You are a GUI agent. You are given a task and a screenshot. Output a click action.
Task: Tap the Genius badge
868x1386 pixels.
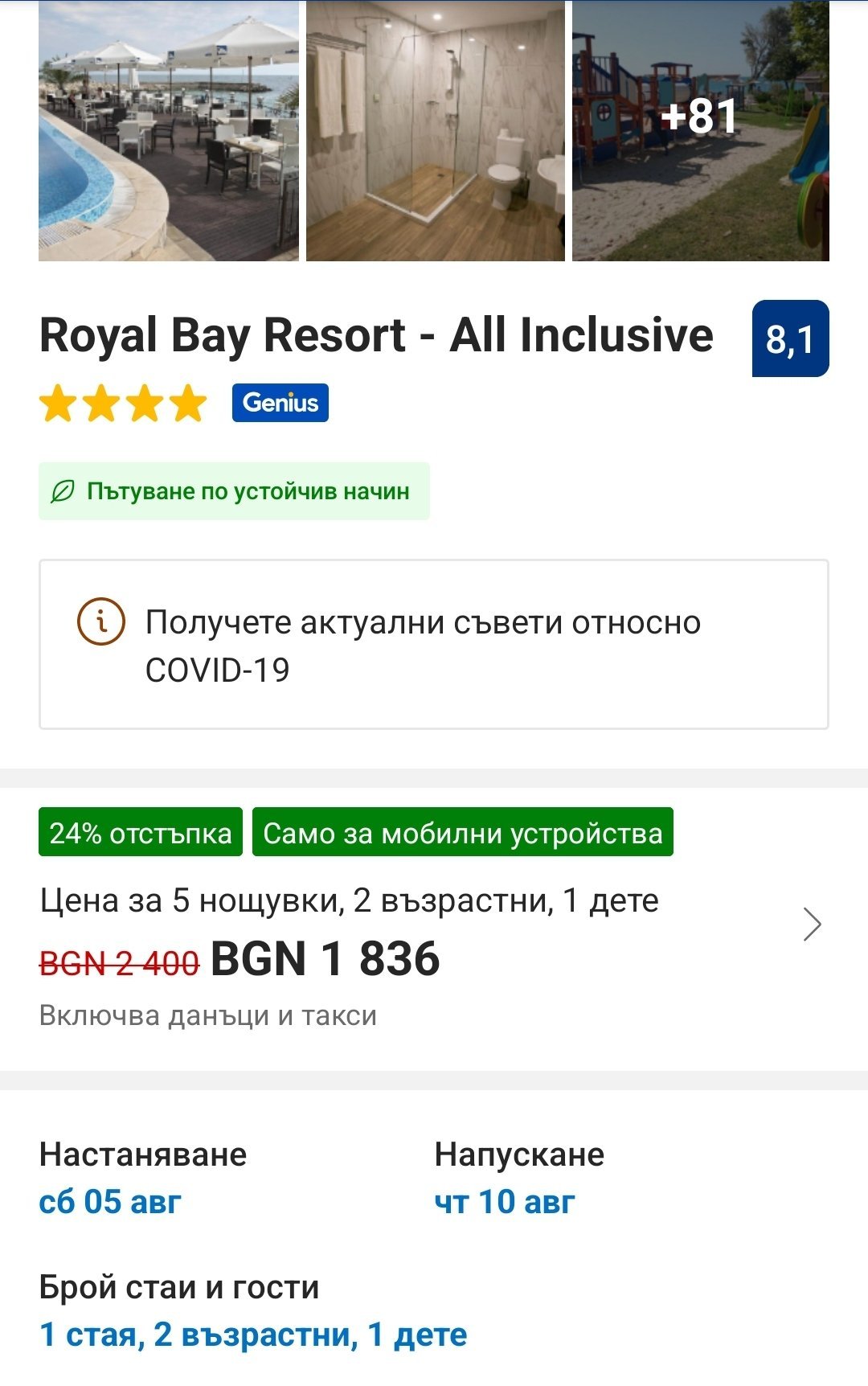tap(280, 403)
